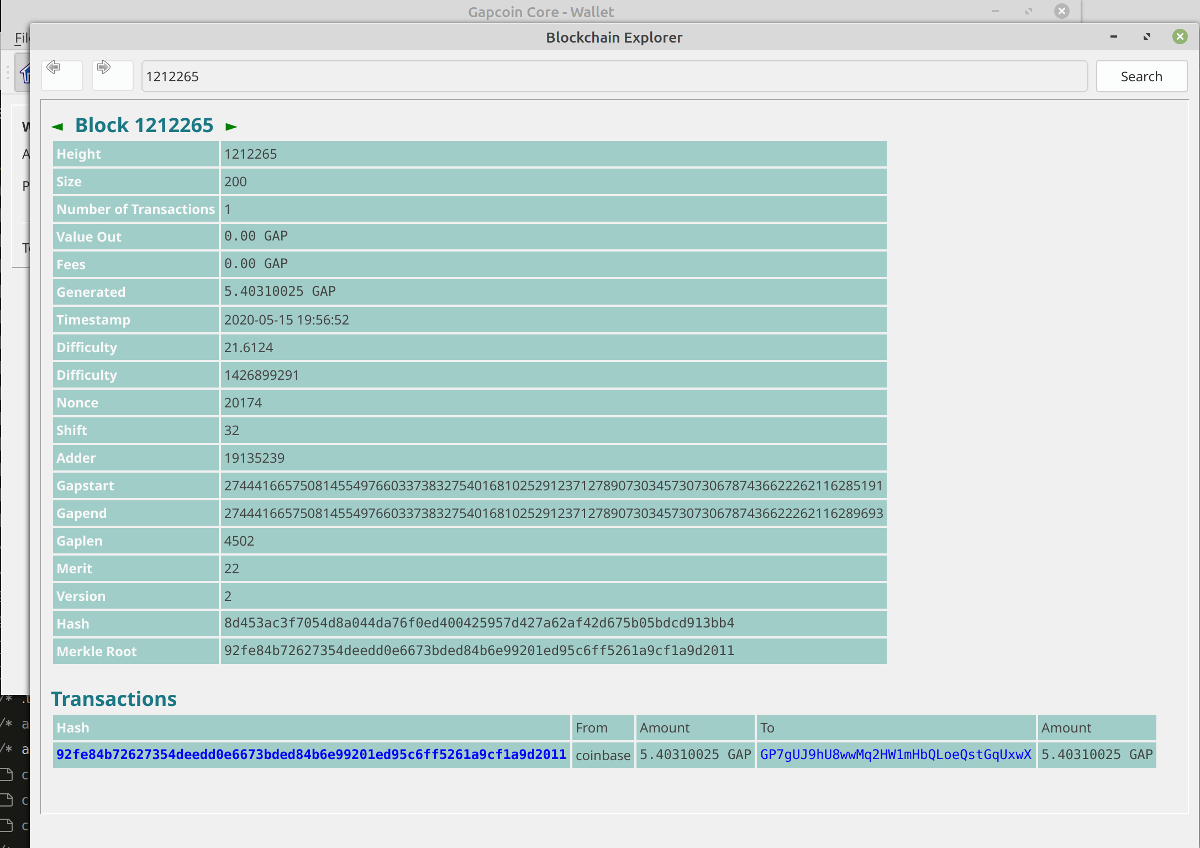
Task: Select the Shift row label
Action: [x=72, y=431]
